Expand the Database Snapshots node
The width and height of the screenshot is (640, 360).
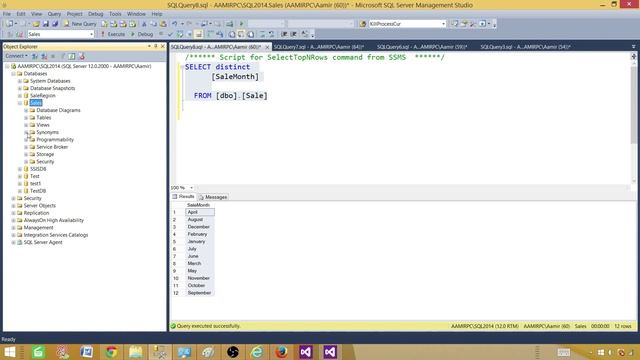pos(20,89)
